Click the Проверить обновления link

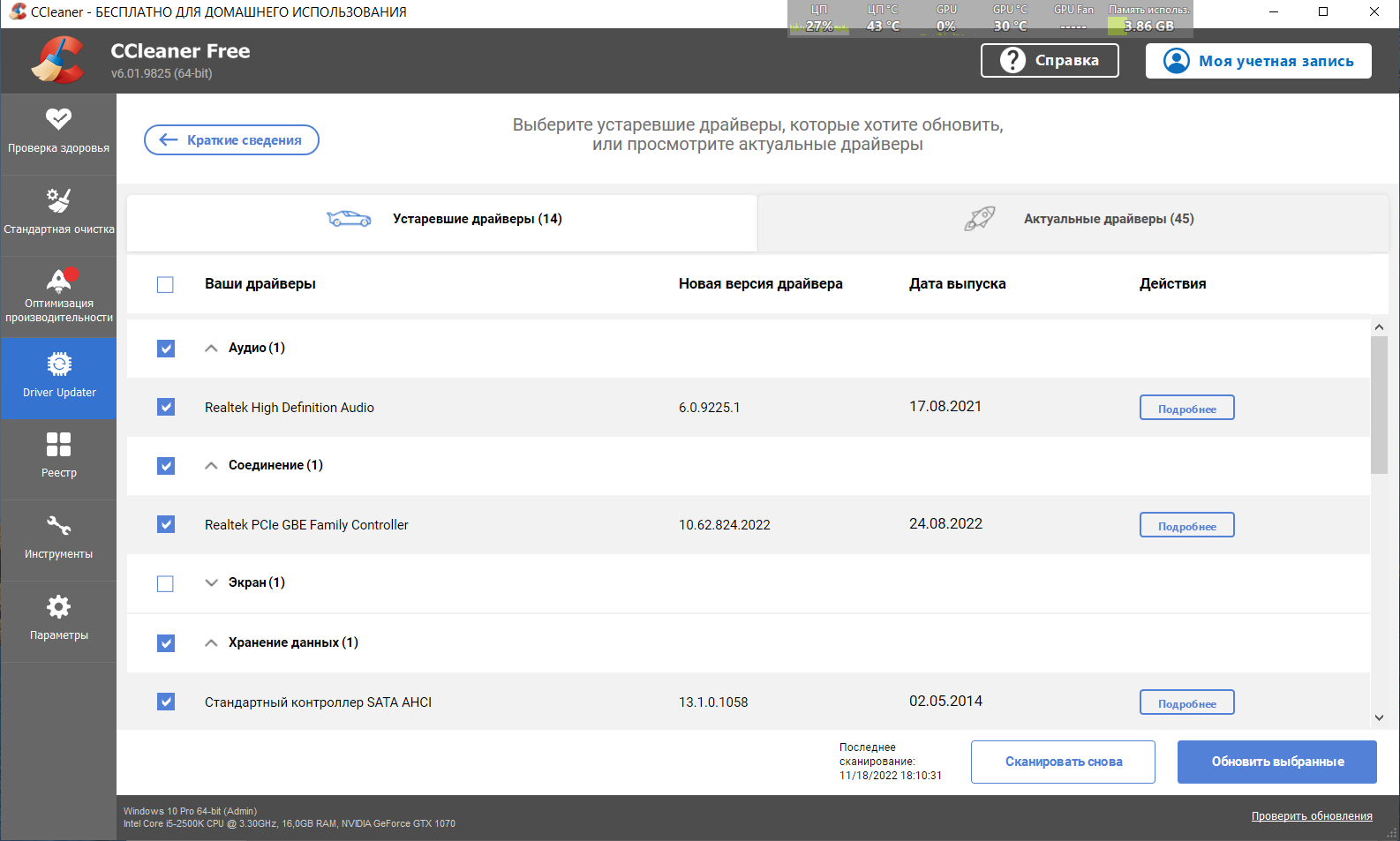pyautogui.click(x=1312, y=816)
